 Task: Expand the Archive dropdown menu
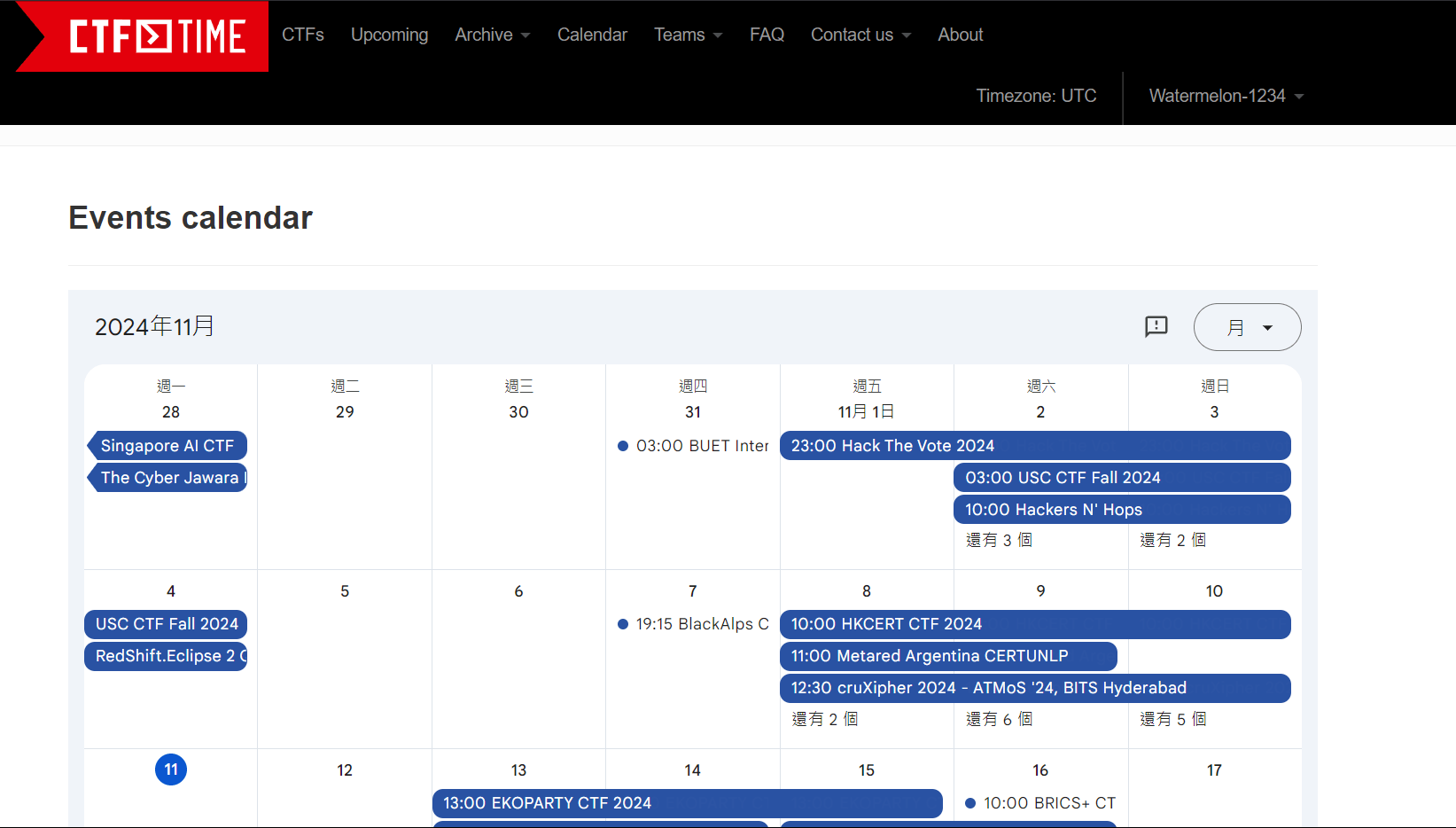[493, 35]
